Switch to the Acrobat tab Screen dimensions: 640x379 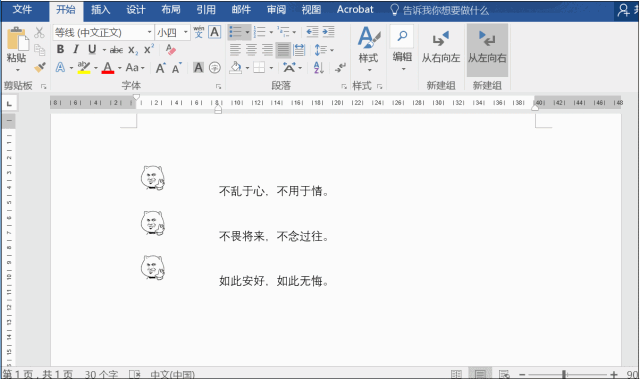[355, 9]
